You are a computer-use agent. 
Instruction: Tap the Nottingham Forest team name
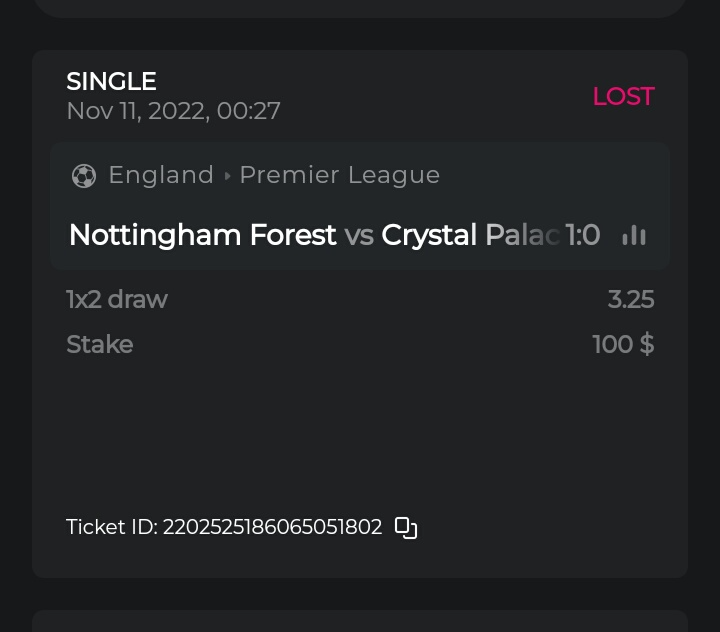202,235
